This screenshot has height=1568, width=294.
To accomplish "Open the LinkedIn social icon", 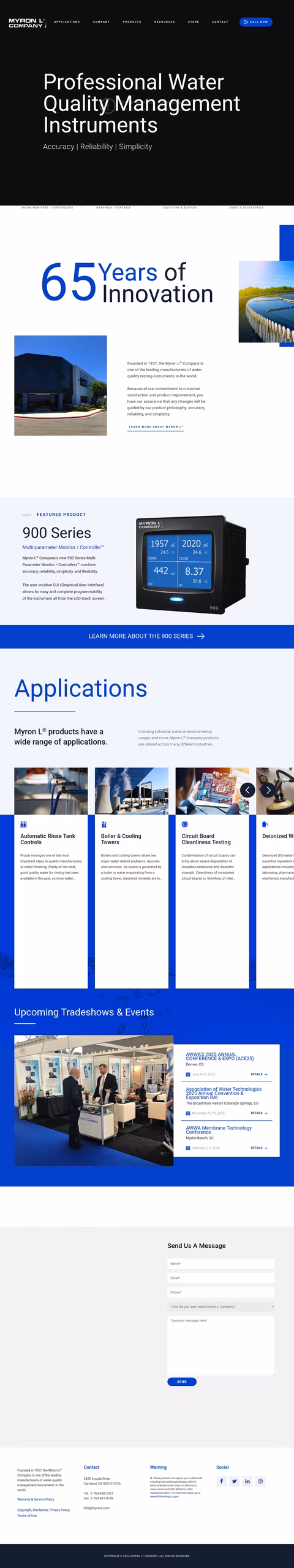I will [x=247, y=1482].
